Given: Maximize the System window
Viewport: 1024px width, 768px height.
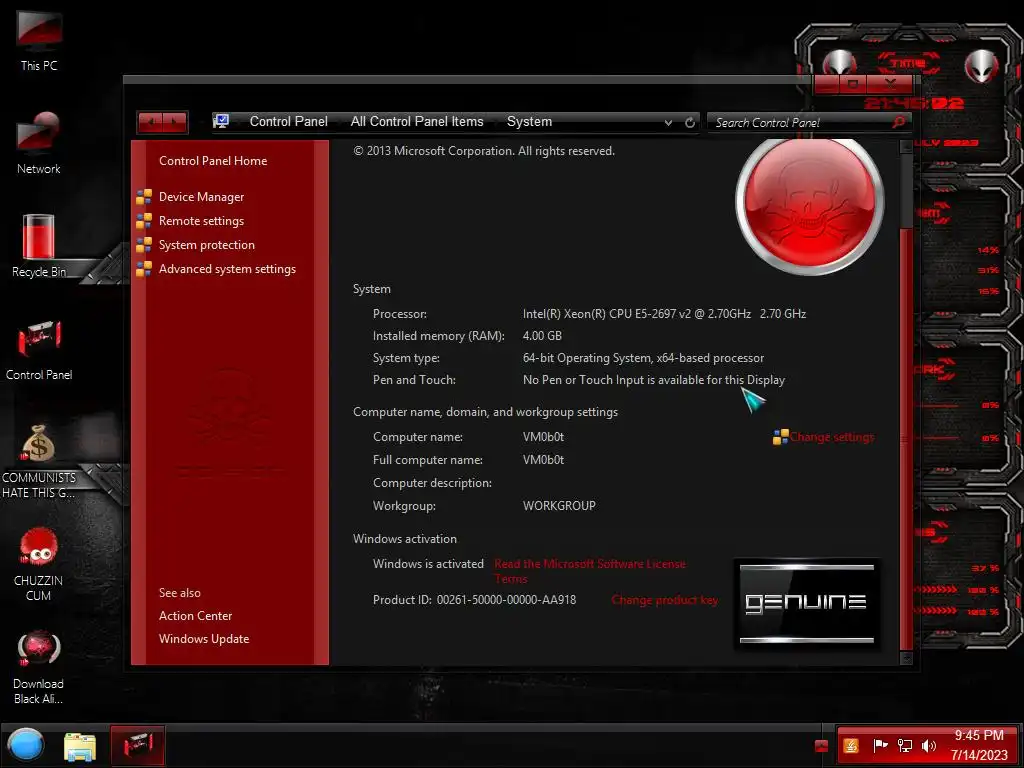Looking at the screenshot, I should pyautogui.click(x=853, y=84).
